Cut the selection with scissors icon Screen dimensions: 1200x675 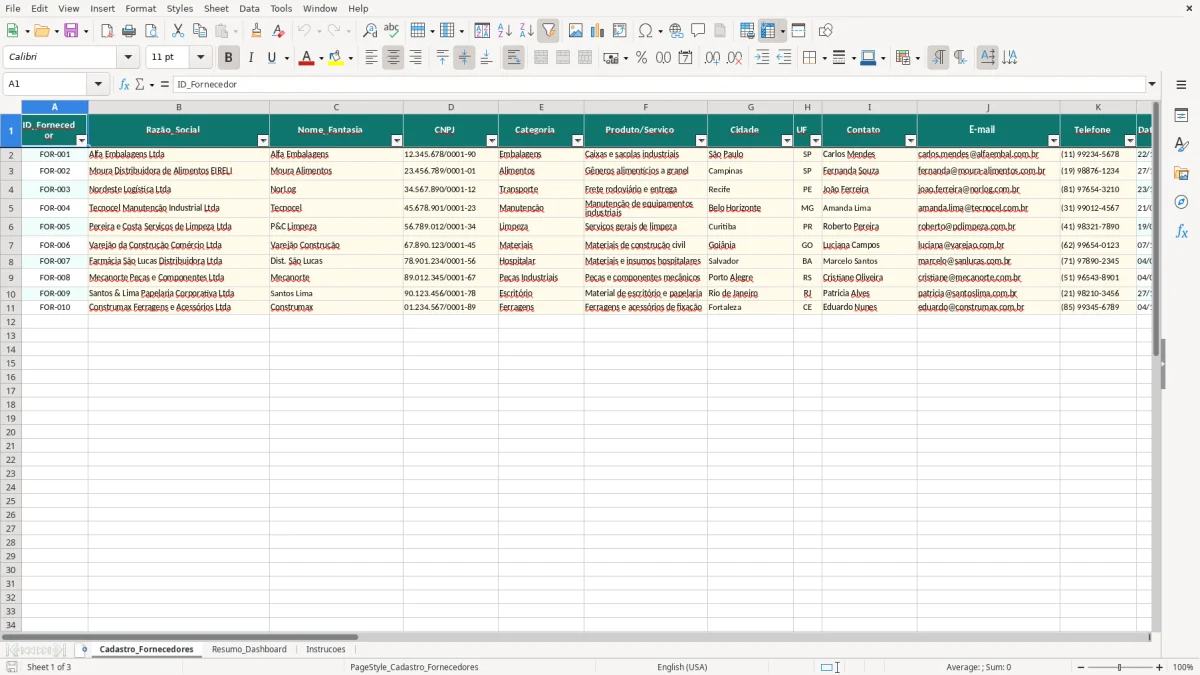click(178, 31)
